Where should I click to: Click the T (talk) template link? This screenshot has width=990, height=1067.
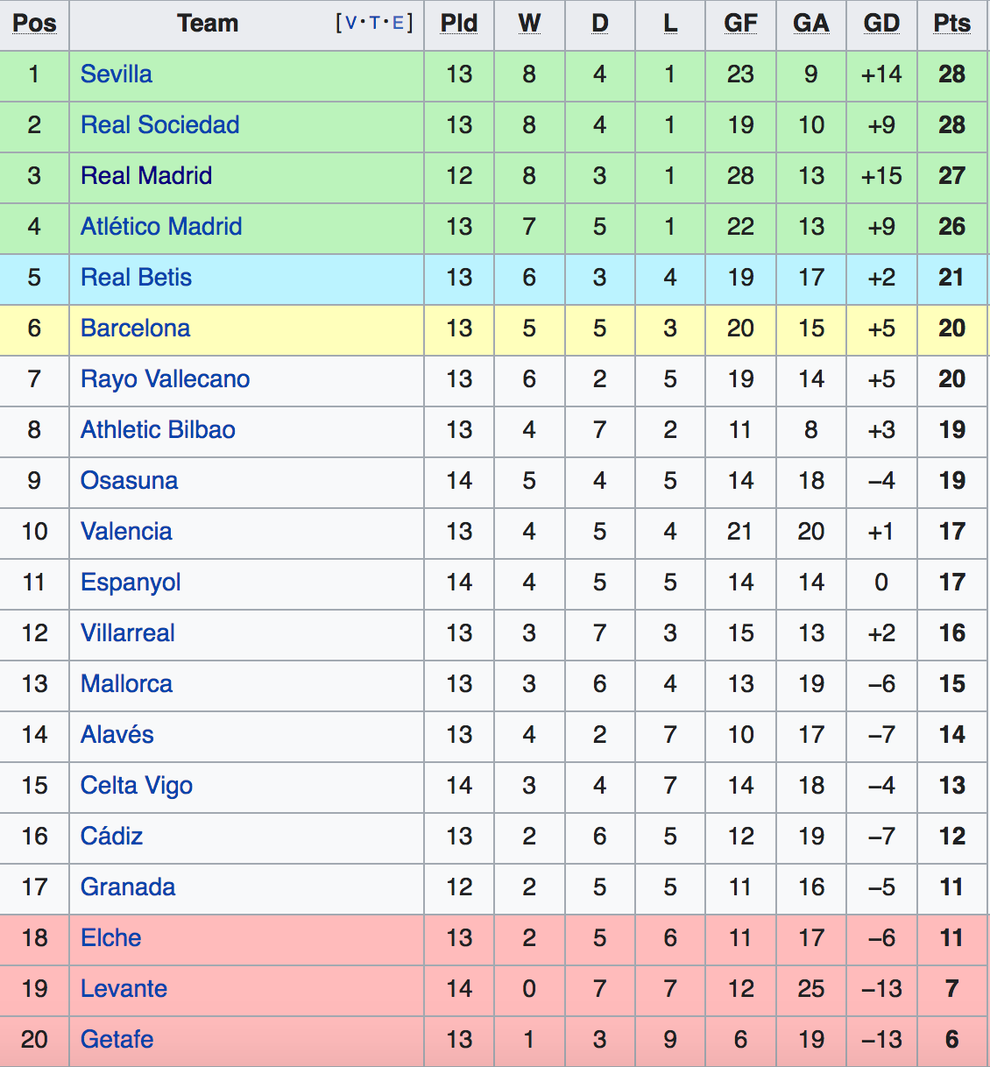pos(374,23)
